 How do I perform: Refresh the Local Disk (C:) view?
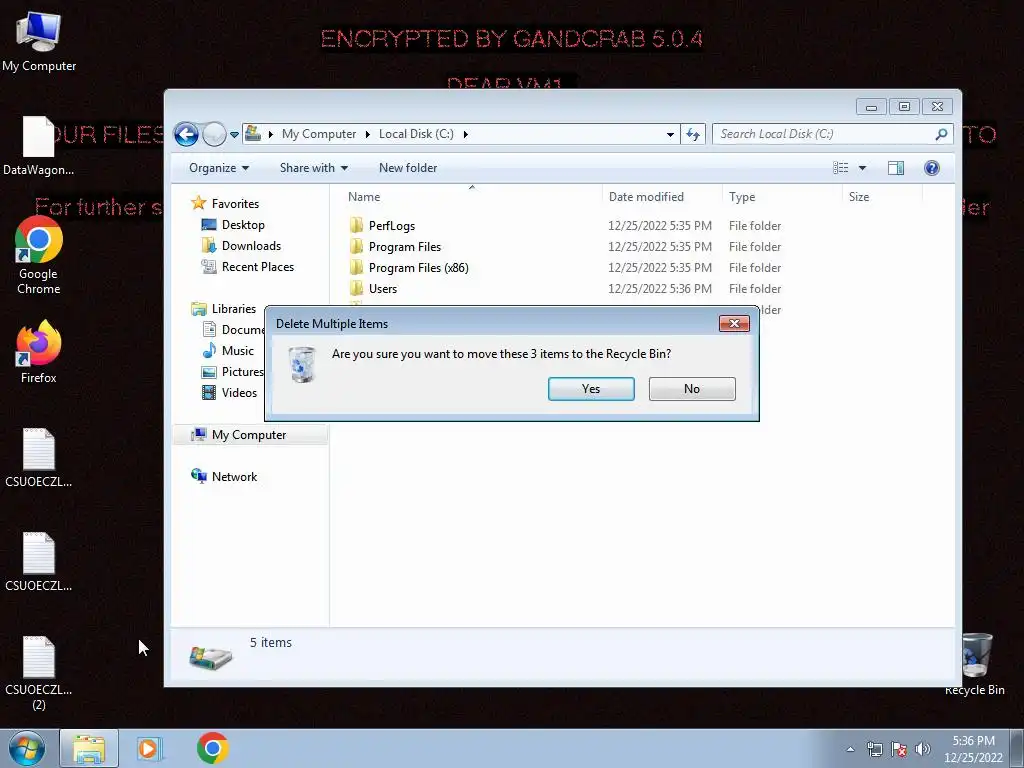click(x=693, y=135)
